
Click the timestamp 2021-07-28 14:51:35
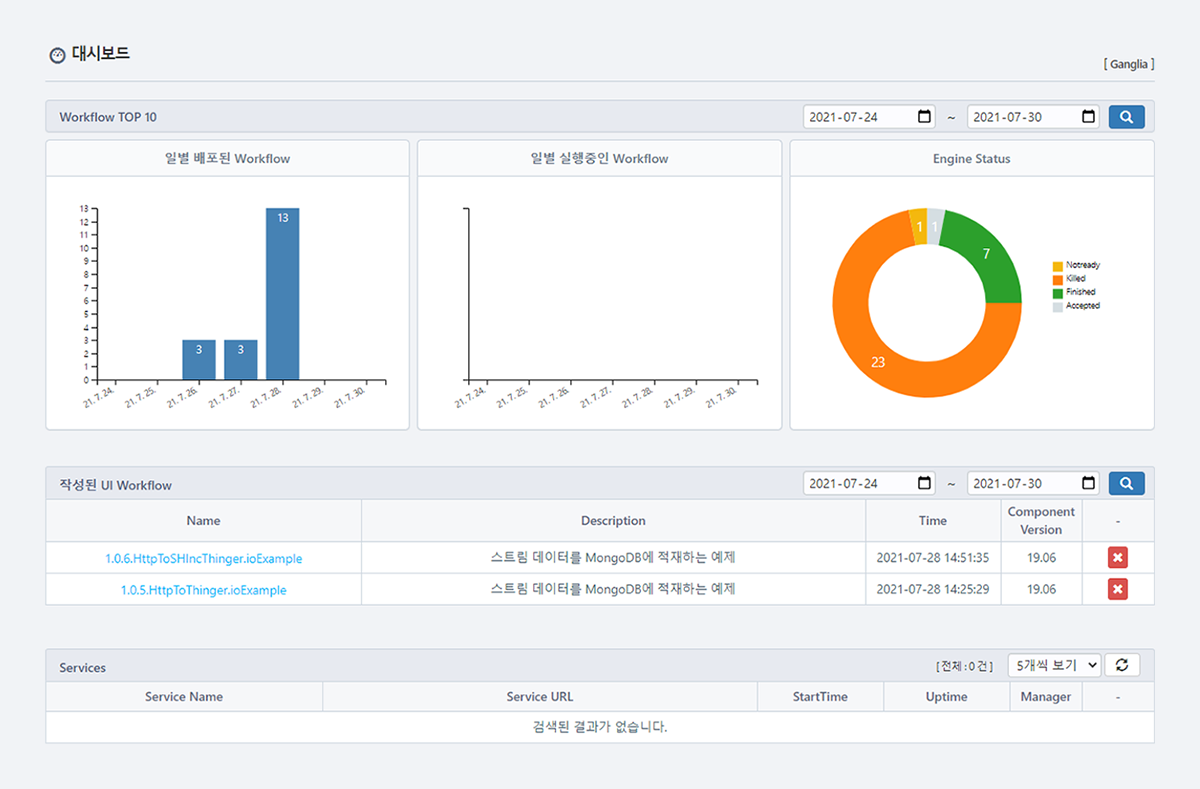[x=933, y=558]
